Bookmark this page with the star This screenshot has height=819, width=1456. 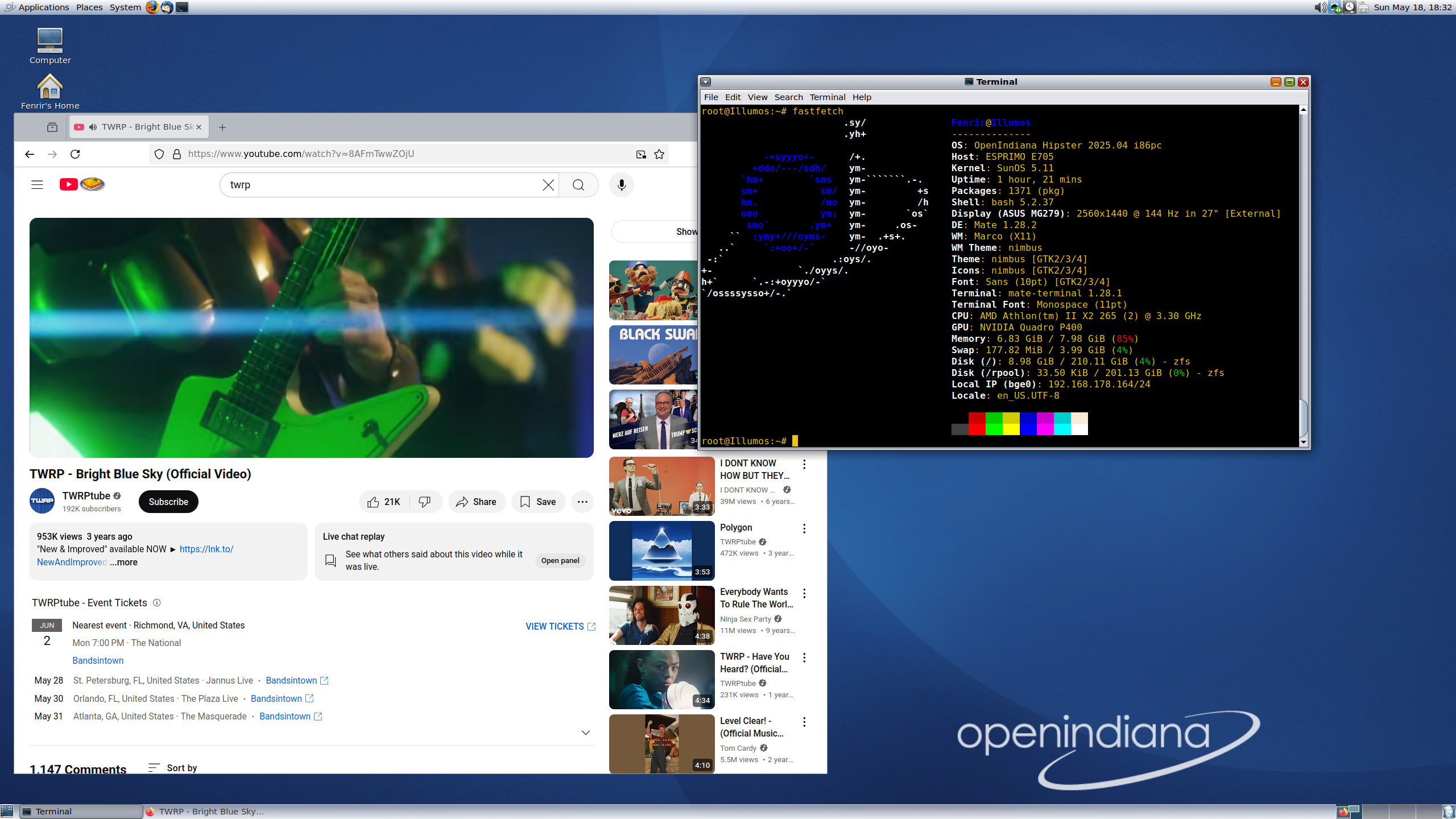point(659,154)
